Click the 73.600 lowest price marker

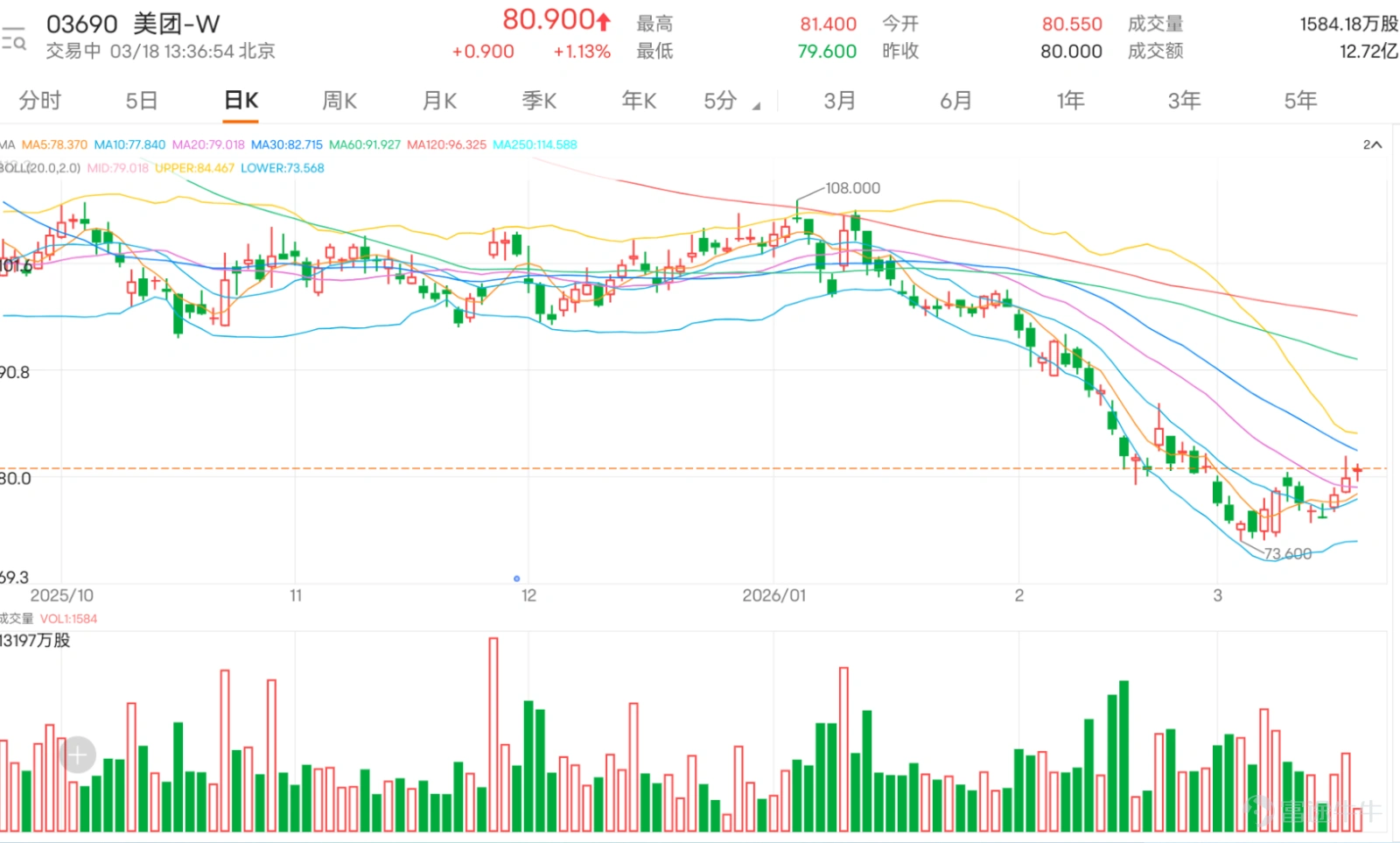[x=1288, y=554]
